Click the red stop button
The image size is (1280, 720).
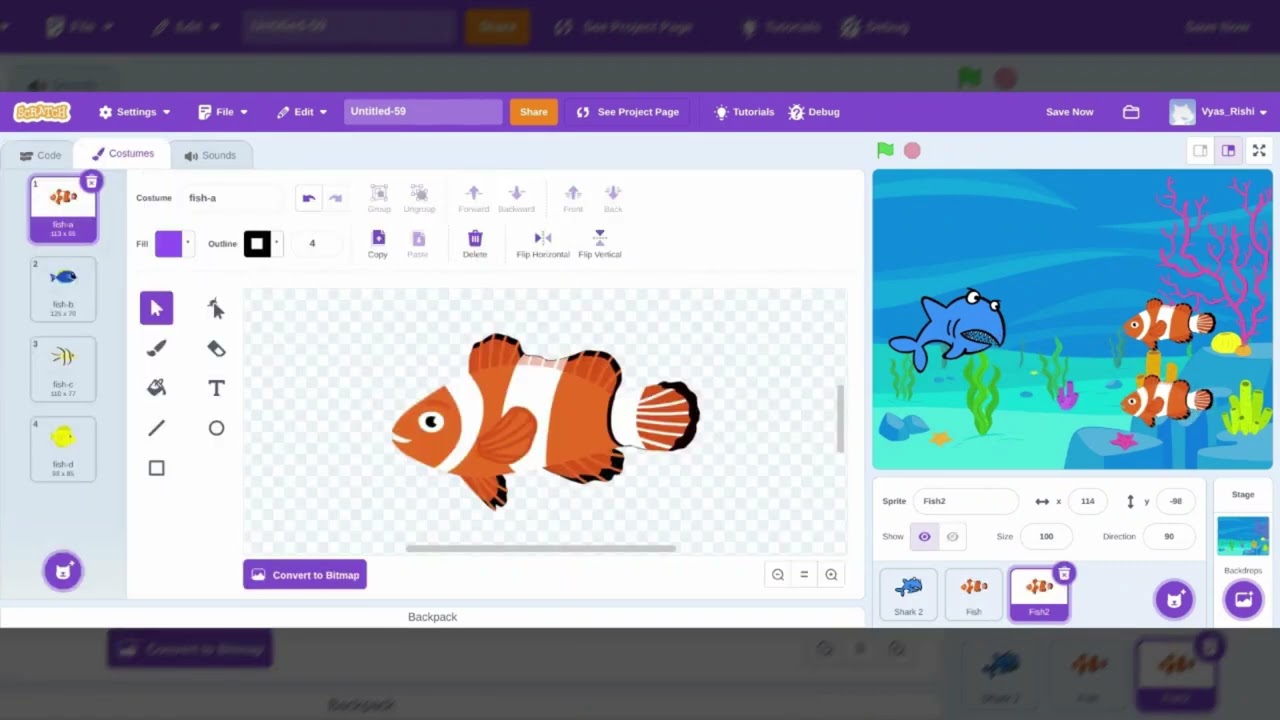[912, 150]
